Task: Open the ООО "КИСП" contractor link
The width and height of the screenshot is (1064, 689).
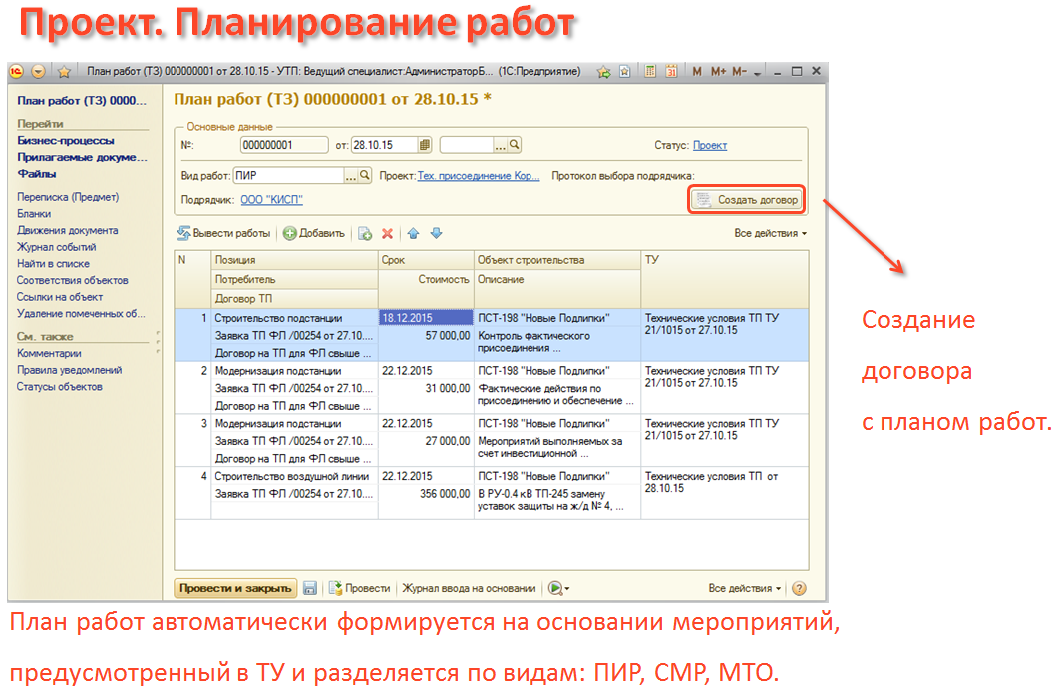Action: coord(271,200)
